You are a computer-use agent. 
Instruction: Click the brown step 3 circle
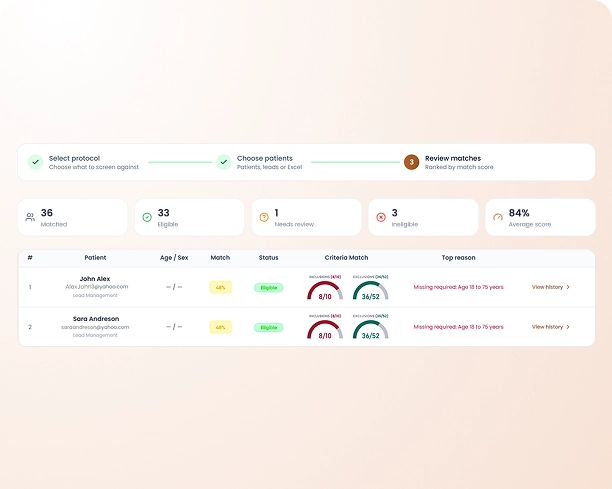[411, 162]
